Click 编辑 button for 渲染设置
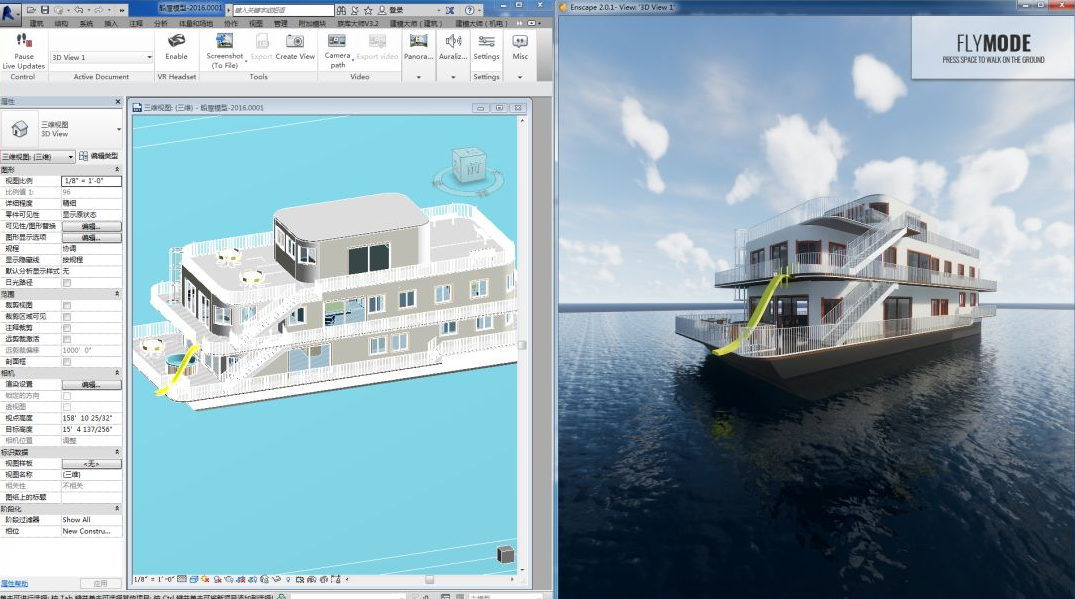 [x=92, y=385]
